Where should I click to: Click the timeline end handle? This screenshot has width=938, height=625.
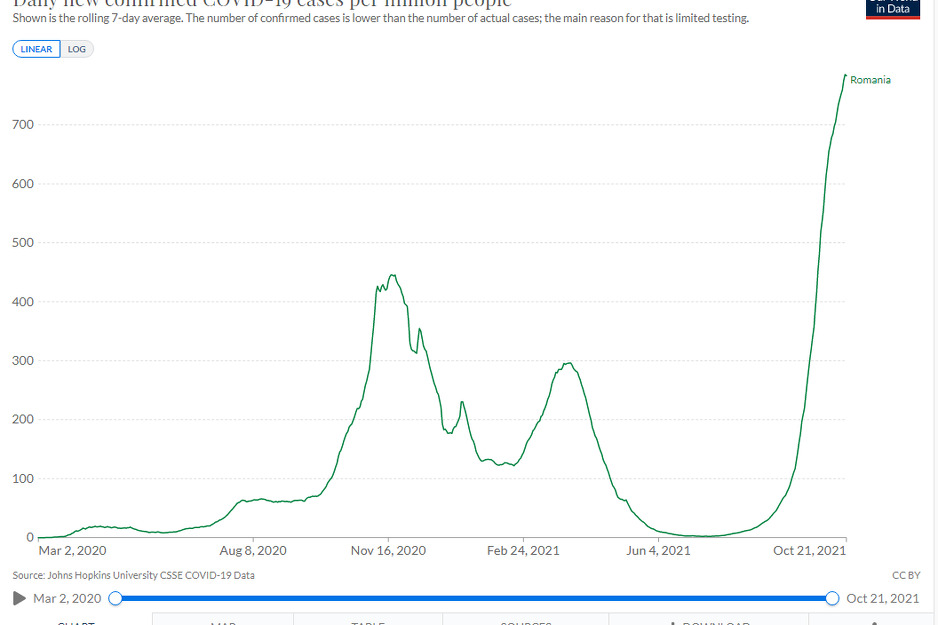[832, 598]
